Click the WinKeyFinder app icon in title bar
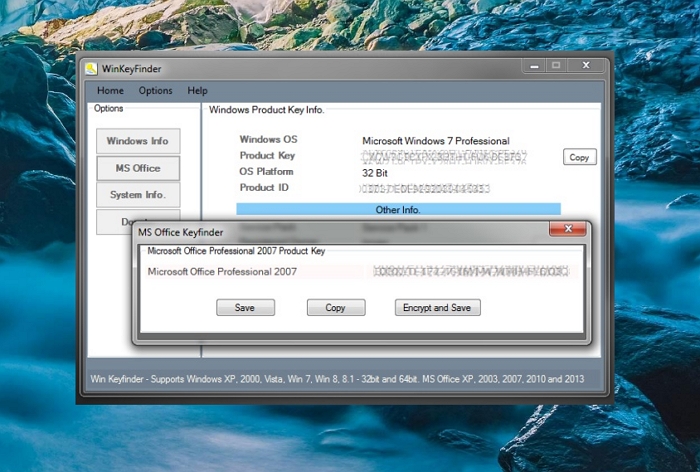 pos(92,69)
